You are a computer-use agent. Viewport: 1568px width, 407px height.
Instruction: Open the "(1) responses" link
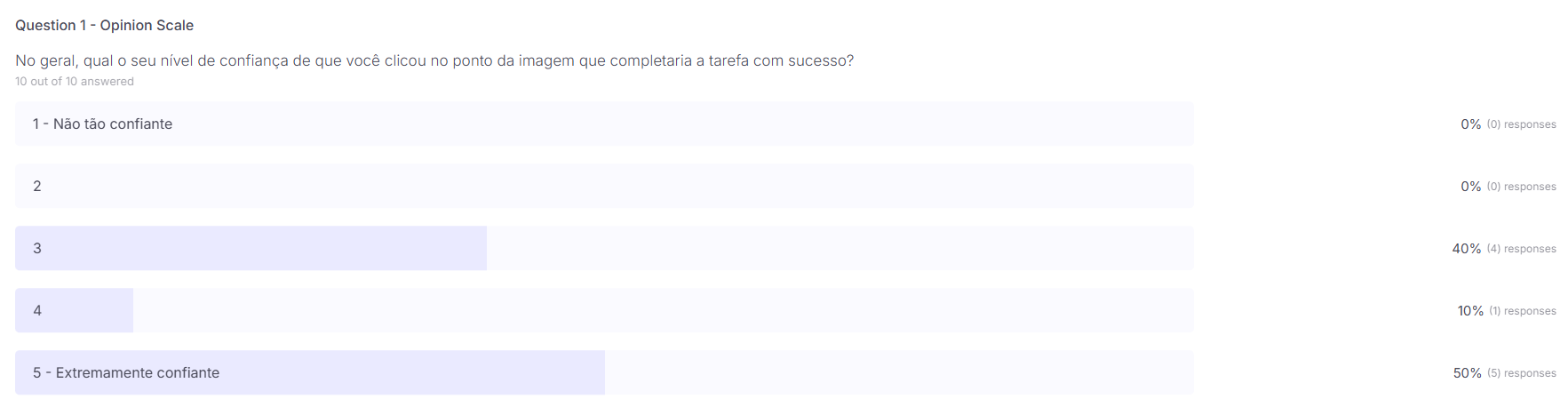1523,311
